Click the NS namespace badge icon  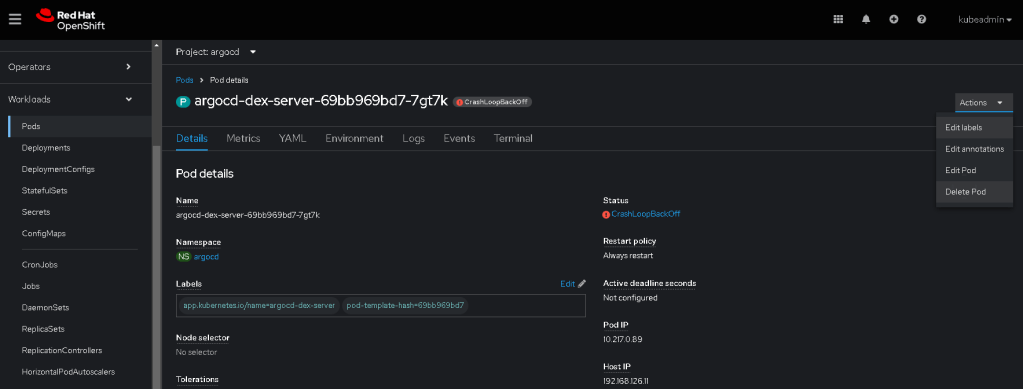point(184,257)
